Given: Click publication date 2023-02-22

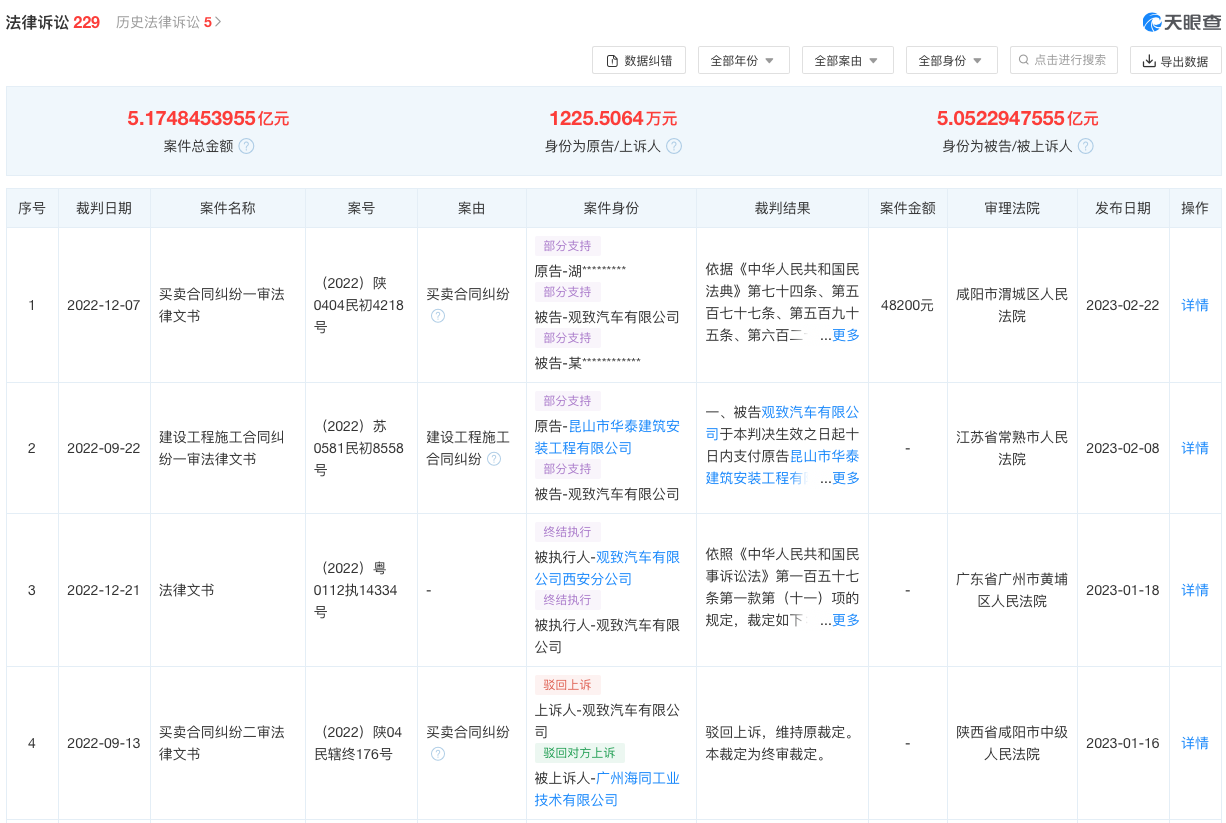Looking at the screenshot, I should (1123, 305).
